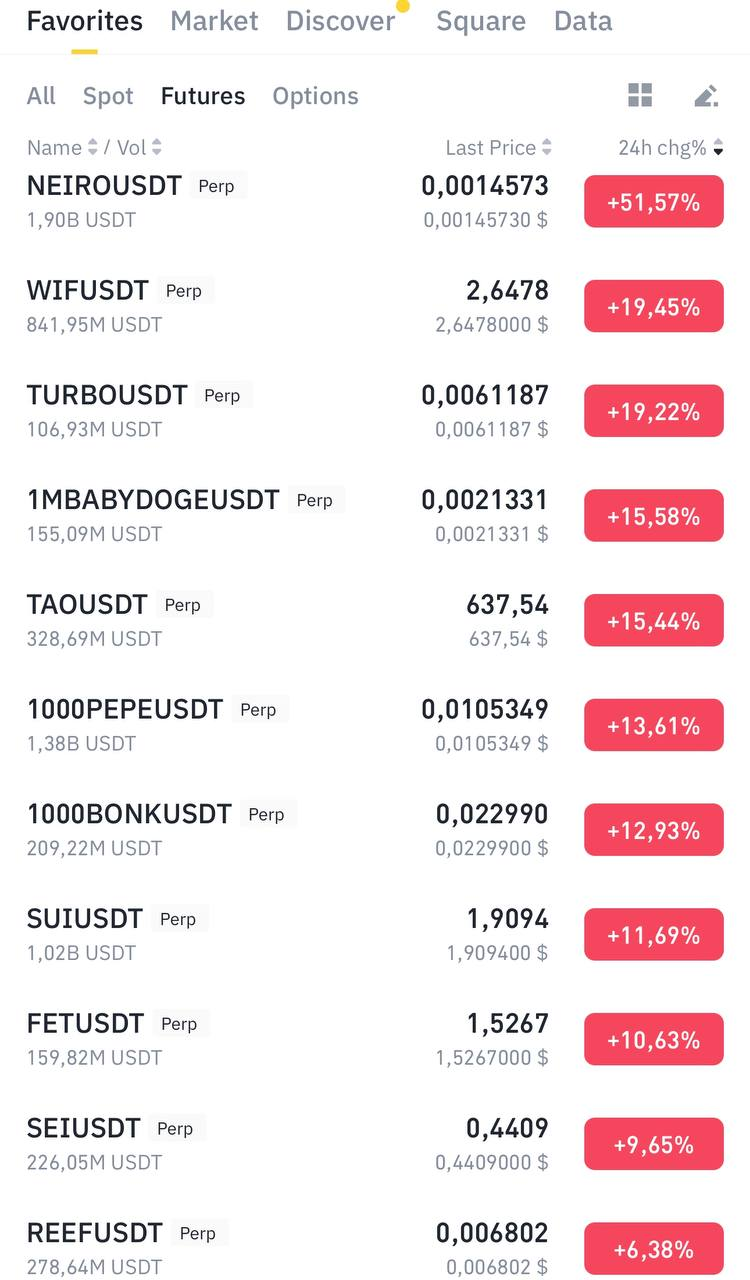Image resolution: width=750 pixels, height=1280 pixels.
Task: Sort by Last Price arrows
Action: 546,148
